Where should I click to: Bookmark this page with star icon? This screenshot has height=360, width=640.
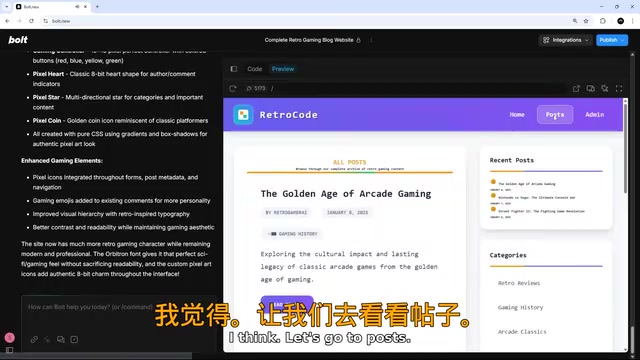(x=586, y=21)
